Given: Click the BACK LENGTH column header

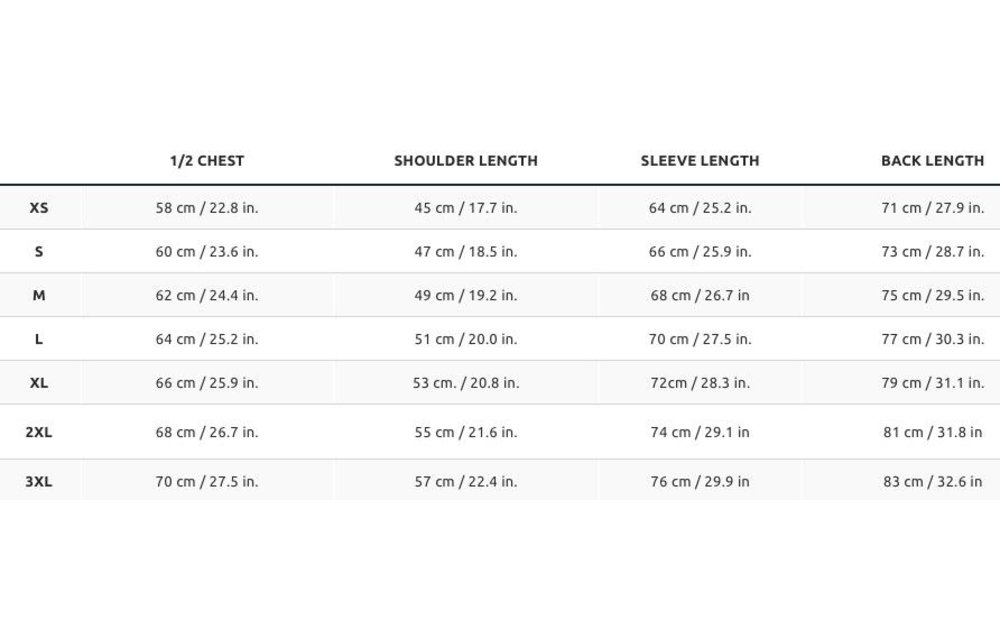Looking at the screenshot, I should point(932,160).
